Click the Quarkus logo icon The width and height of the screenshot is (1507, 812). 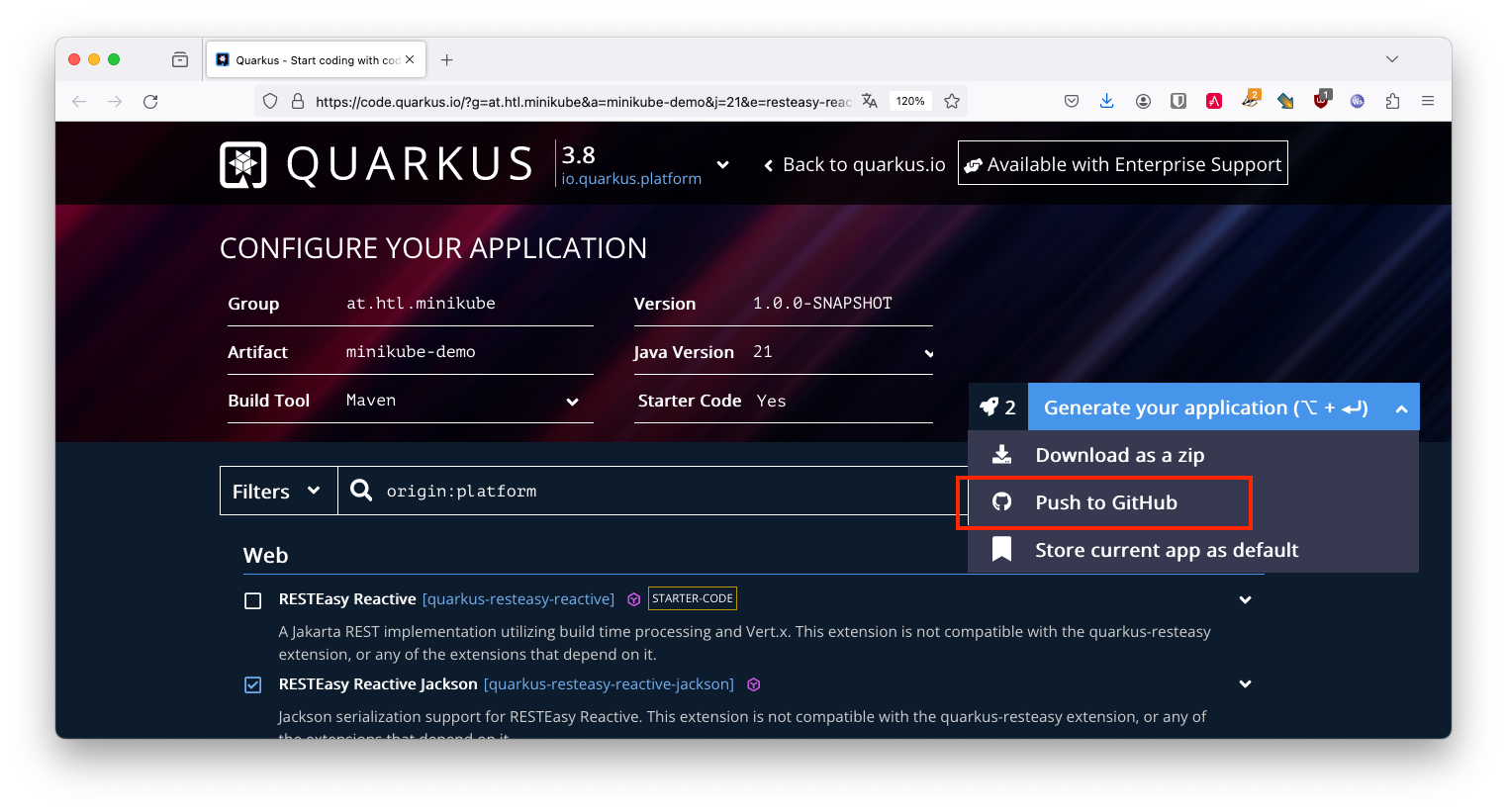242,164
